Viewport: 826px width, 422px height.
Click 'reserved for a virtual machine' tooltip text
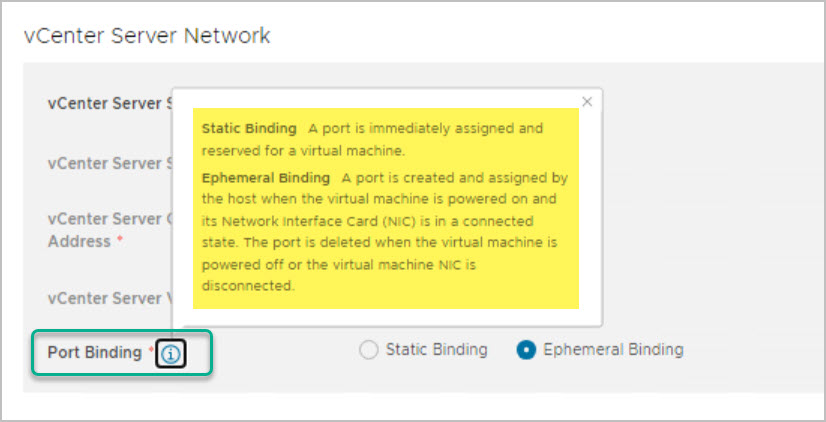click(x=302, y=151)
